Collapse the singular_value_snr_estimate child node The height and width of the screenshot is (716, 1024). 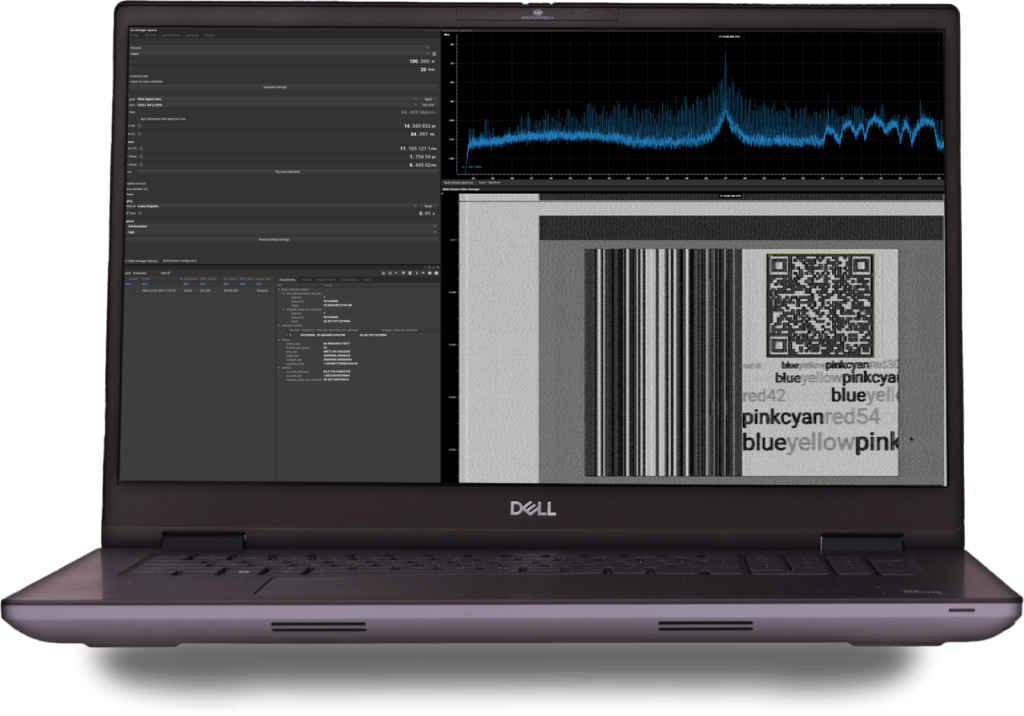[x=283, y=309]
